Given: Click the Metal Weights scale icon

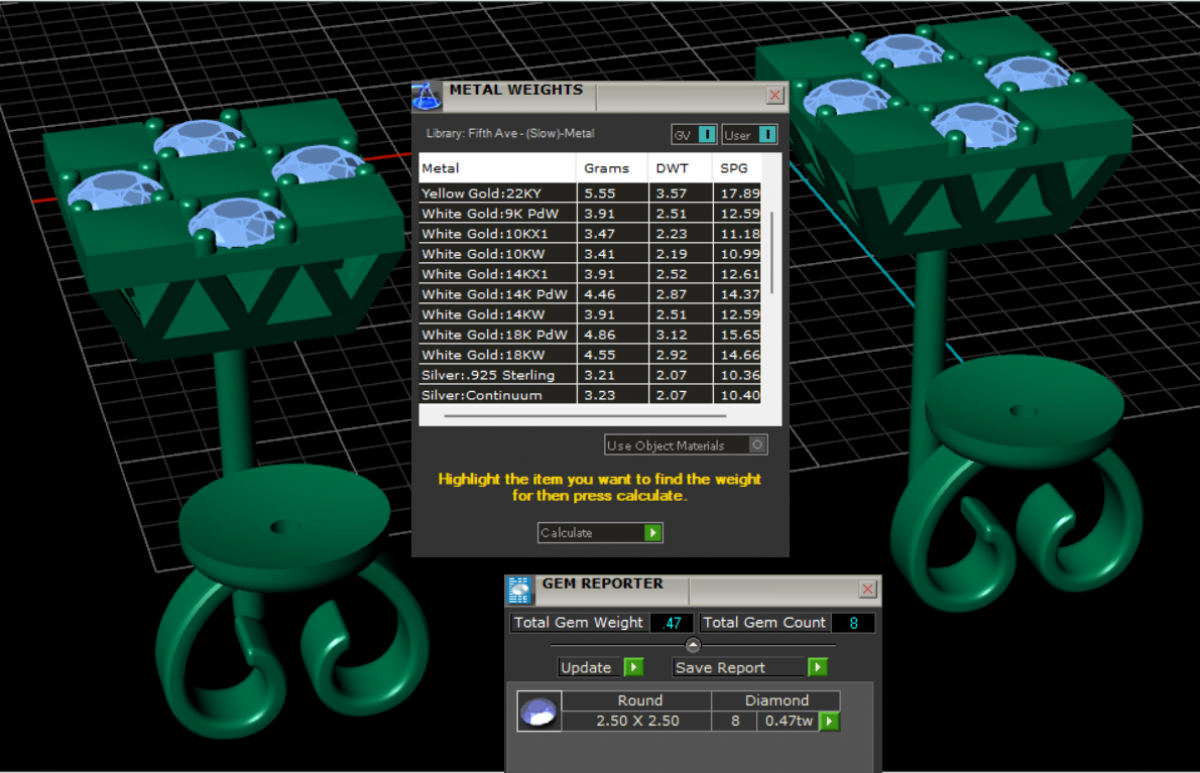Looking at the screenshot, I should (x=427, y=96).
